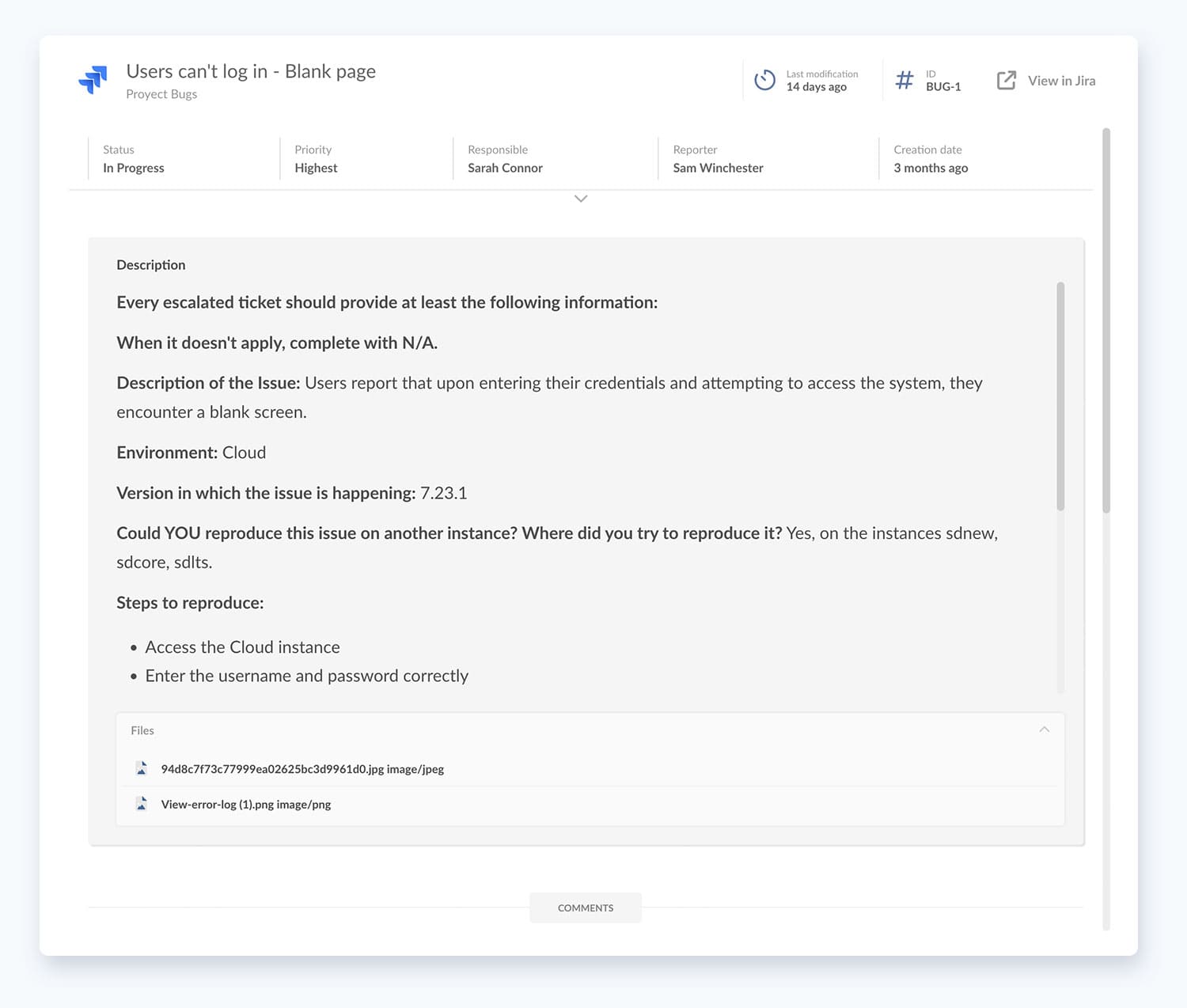1187x1008 pixels.
Task: Open the COMMENTS section
Action: tap(585, 908)
